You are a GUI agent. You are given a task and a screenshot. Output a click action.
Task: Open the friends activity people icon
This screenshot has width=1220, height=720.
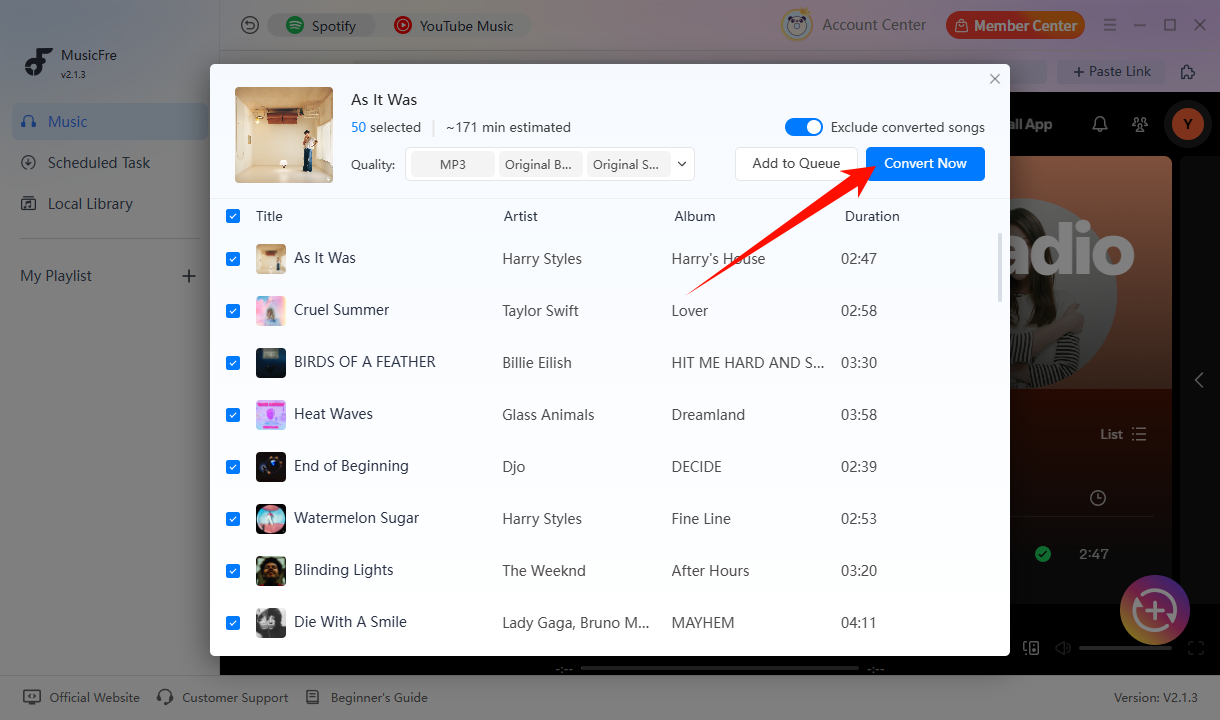click(1140, 124)
